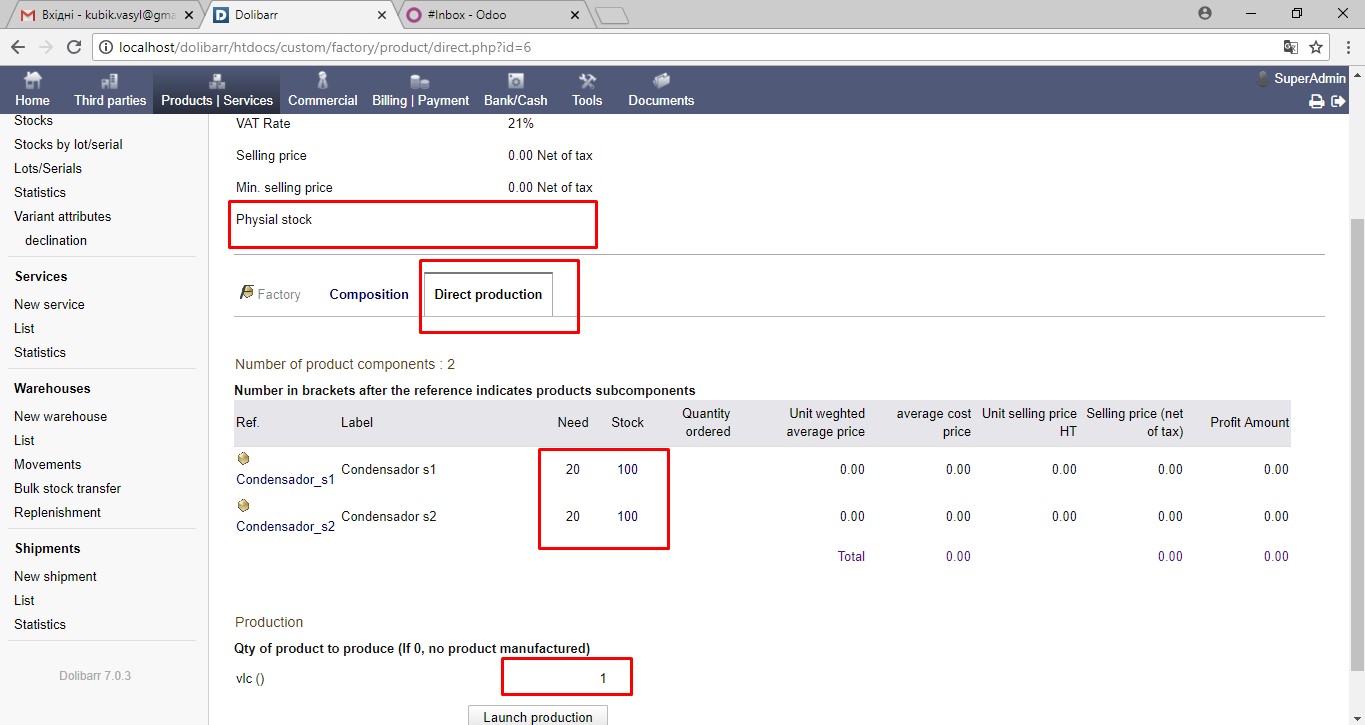Open the Google Translate icon in address bar

[x=1290, y=46]
